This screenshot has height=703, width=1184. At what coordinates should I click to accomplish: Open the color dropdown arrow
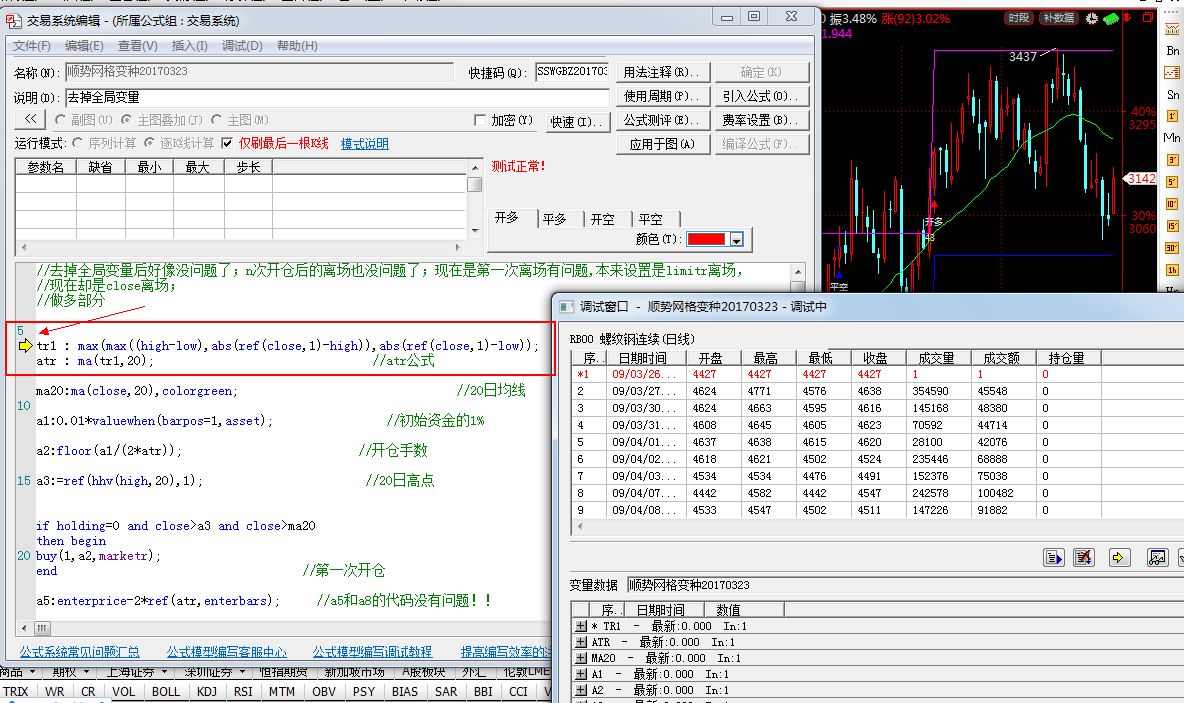pyautogui.click(x=736, y=239)
